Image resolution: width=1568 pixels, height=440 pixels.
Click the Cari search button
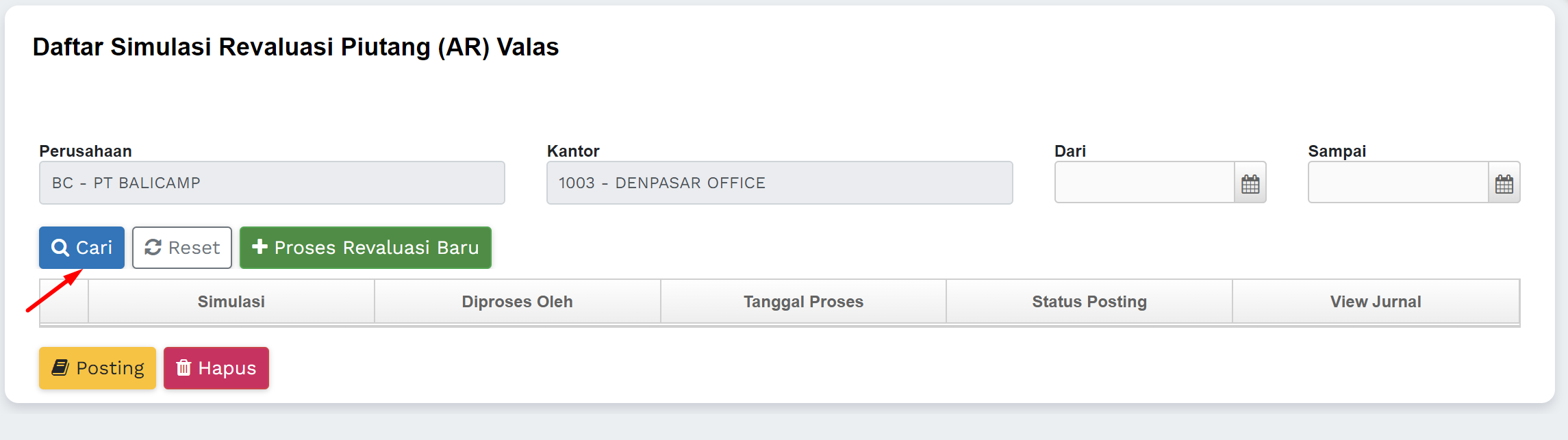(81, 248)
